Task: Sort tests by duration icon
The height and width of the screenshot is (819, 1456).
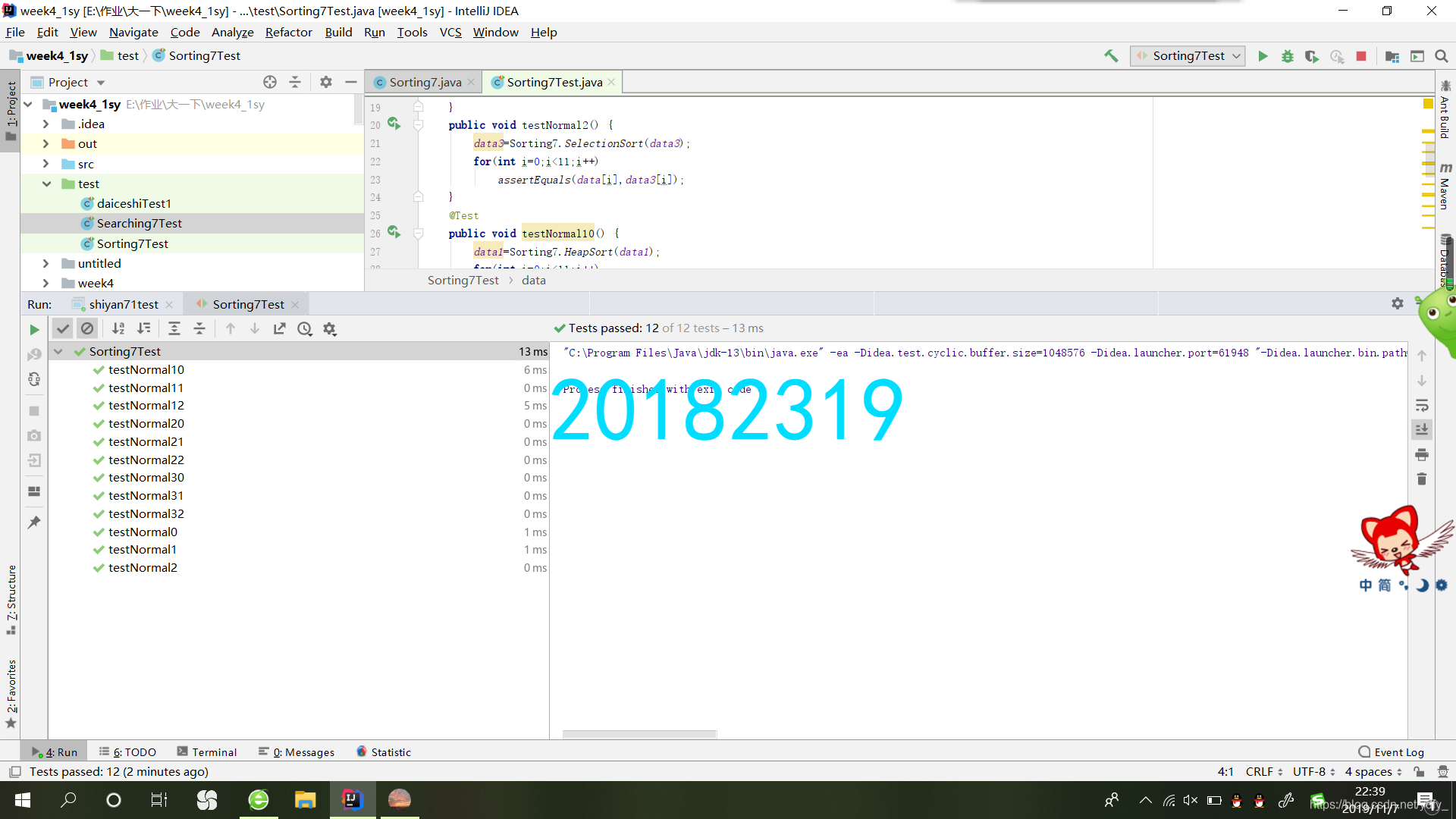Action: [143, 328]
